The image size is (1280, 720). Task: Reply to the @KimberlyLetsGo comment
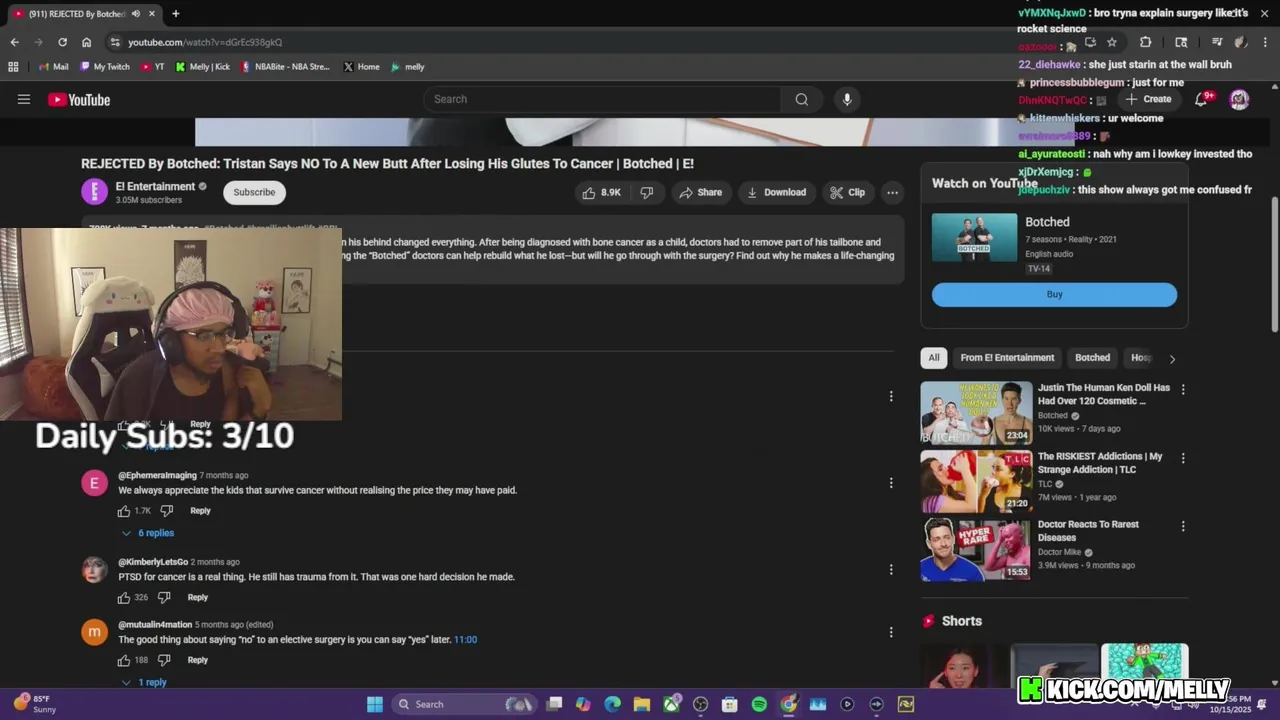tap(198, 598)
